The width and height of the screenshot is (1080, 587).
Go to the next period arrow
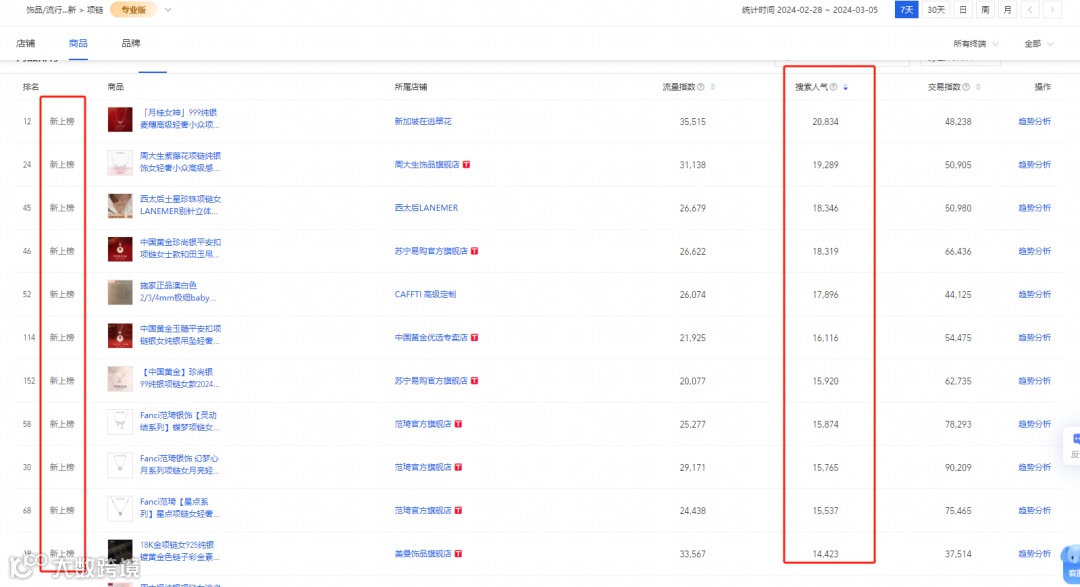click(x=1052, y=10)
